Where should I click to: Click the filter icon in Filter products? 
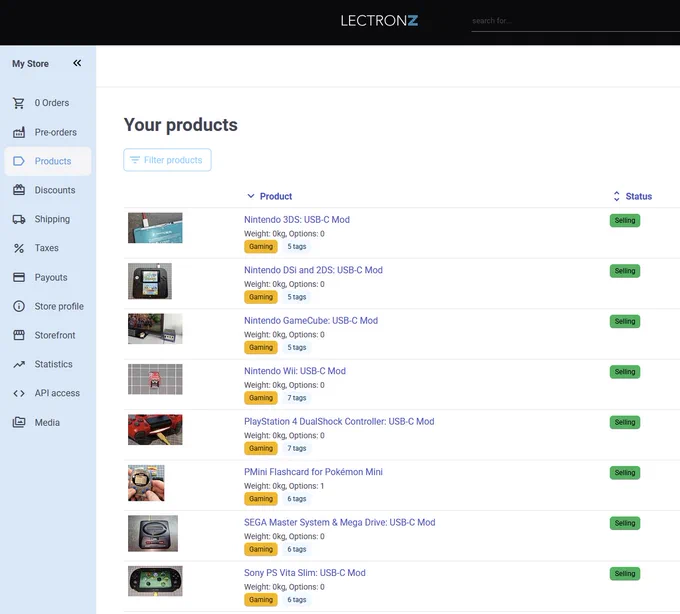click(135, 160)
